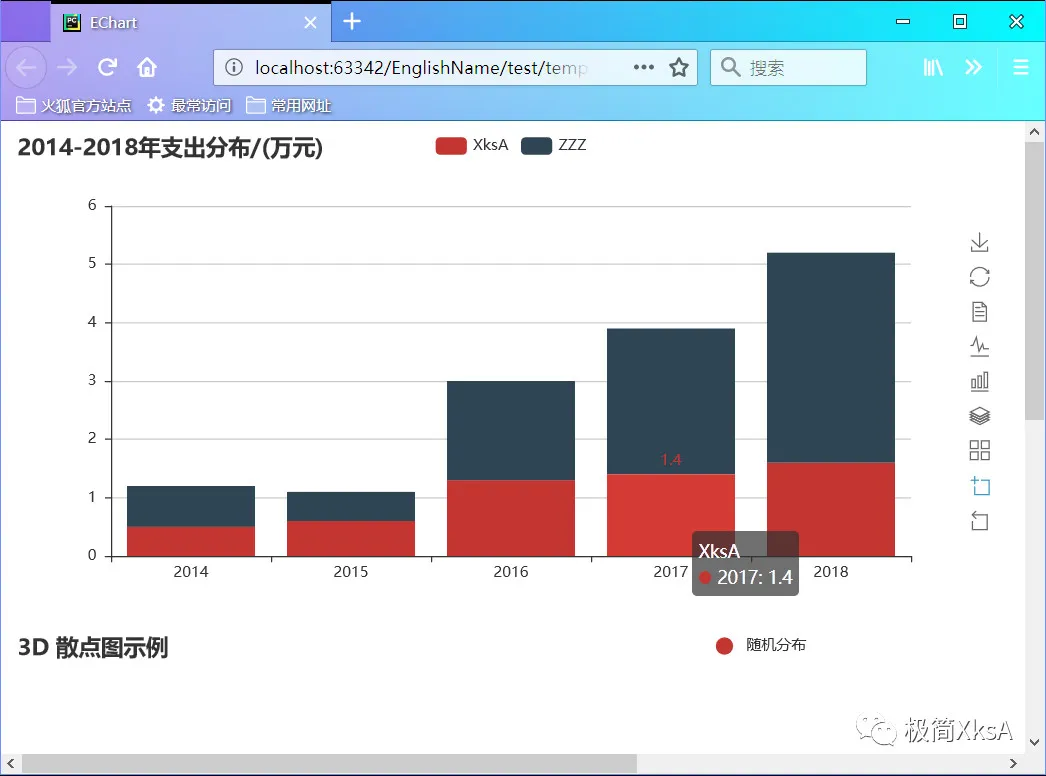Click the 2014 XksA red bar
1046x776 pixels.
click(x=191, y=542)
